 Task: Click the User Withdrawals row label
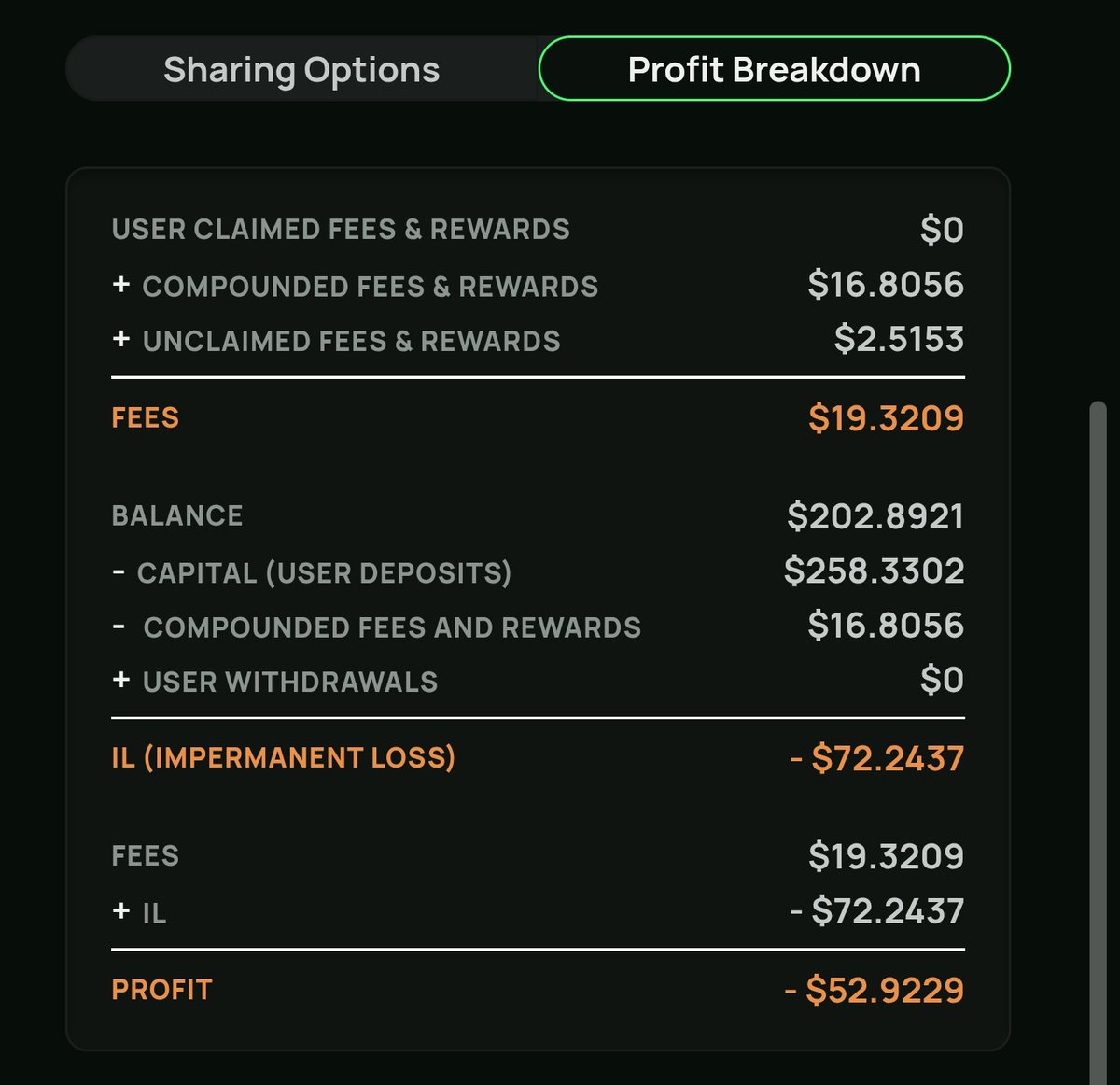point(274,682)
